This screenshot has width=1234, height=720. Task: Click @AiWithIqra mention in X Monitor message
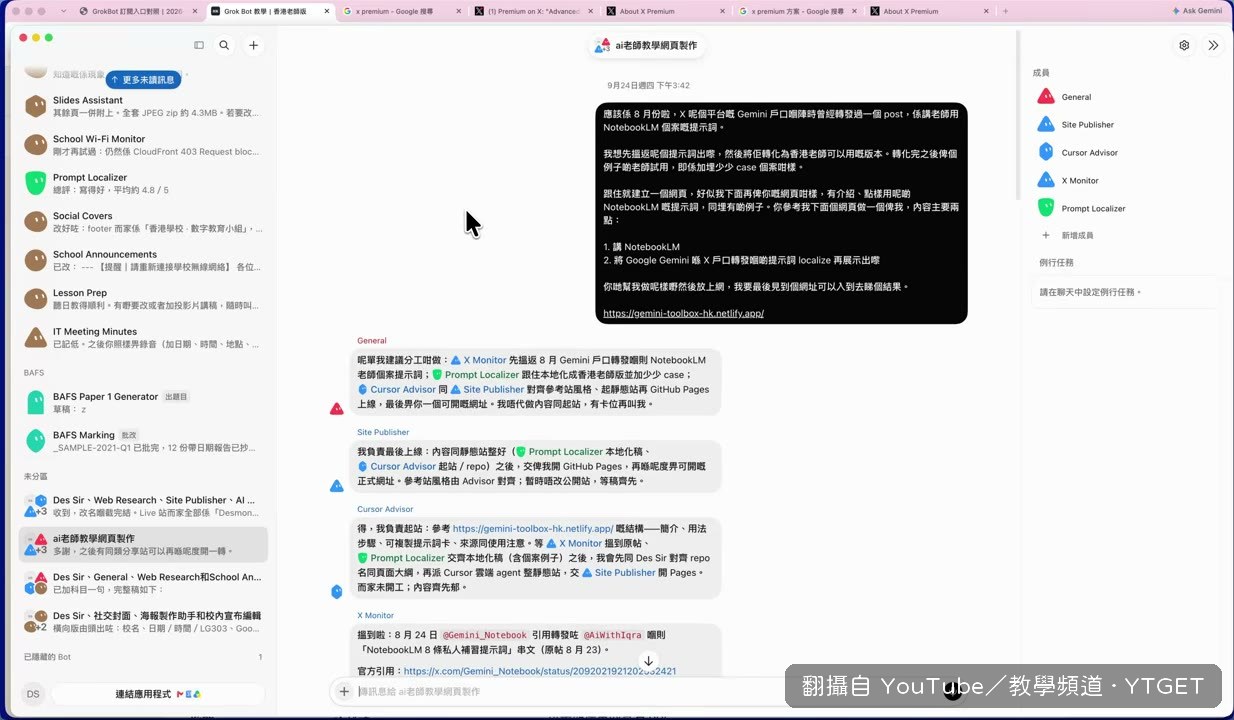pyautogui.click(x=613, y=635)
